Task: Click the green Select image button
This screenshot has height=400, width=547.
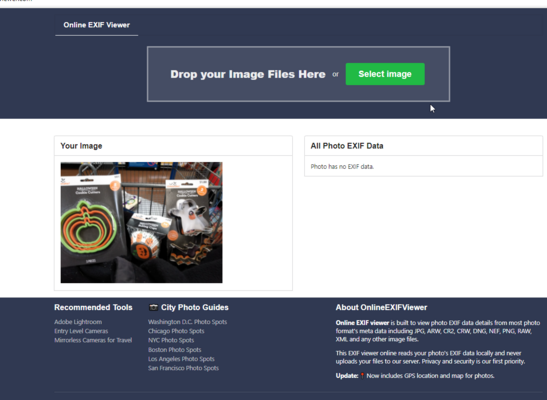Action: [385, 74]
